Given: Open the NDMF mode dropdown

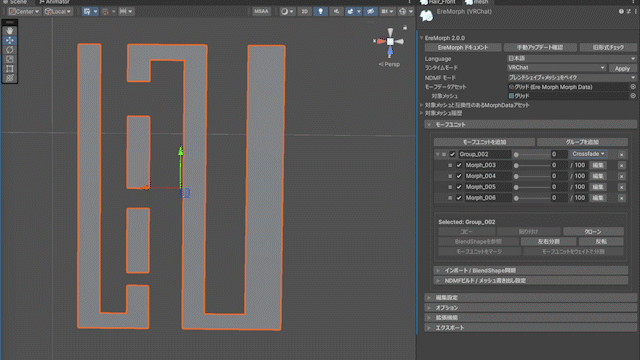Looking at the screenshot, I should click(x=572, y=78).
